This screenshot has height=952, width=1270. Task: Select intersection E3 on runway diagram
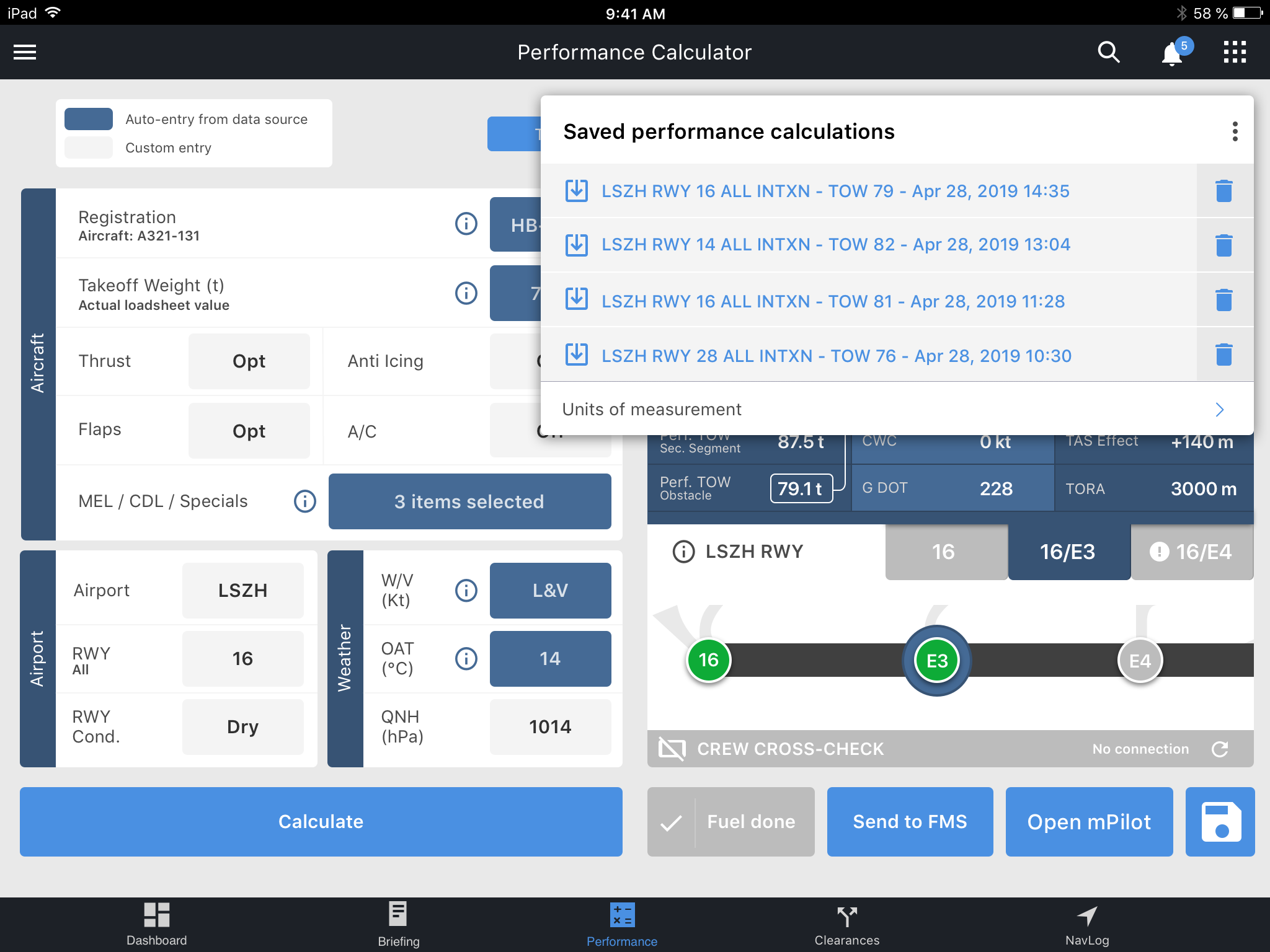(936, 661)
